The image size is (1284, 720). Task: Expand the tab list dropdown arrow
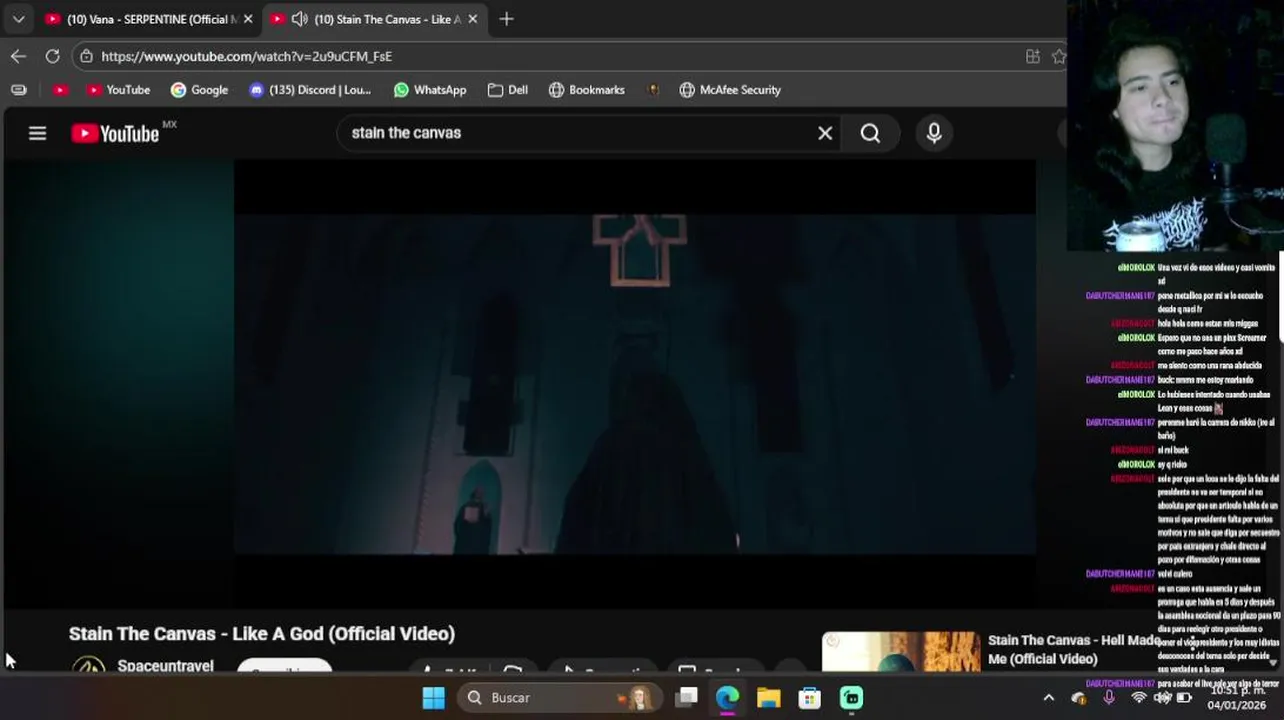[x=18, y=19]
